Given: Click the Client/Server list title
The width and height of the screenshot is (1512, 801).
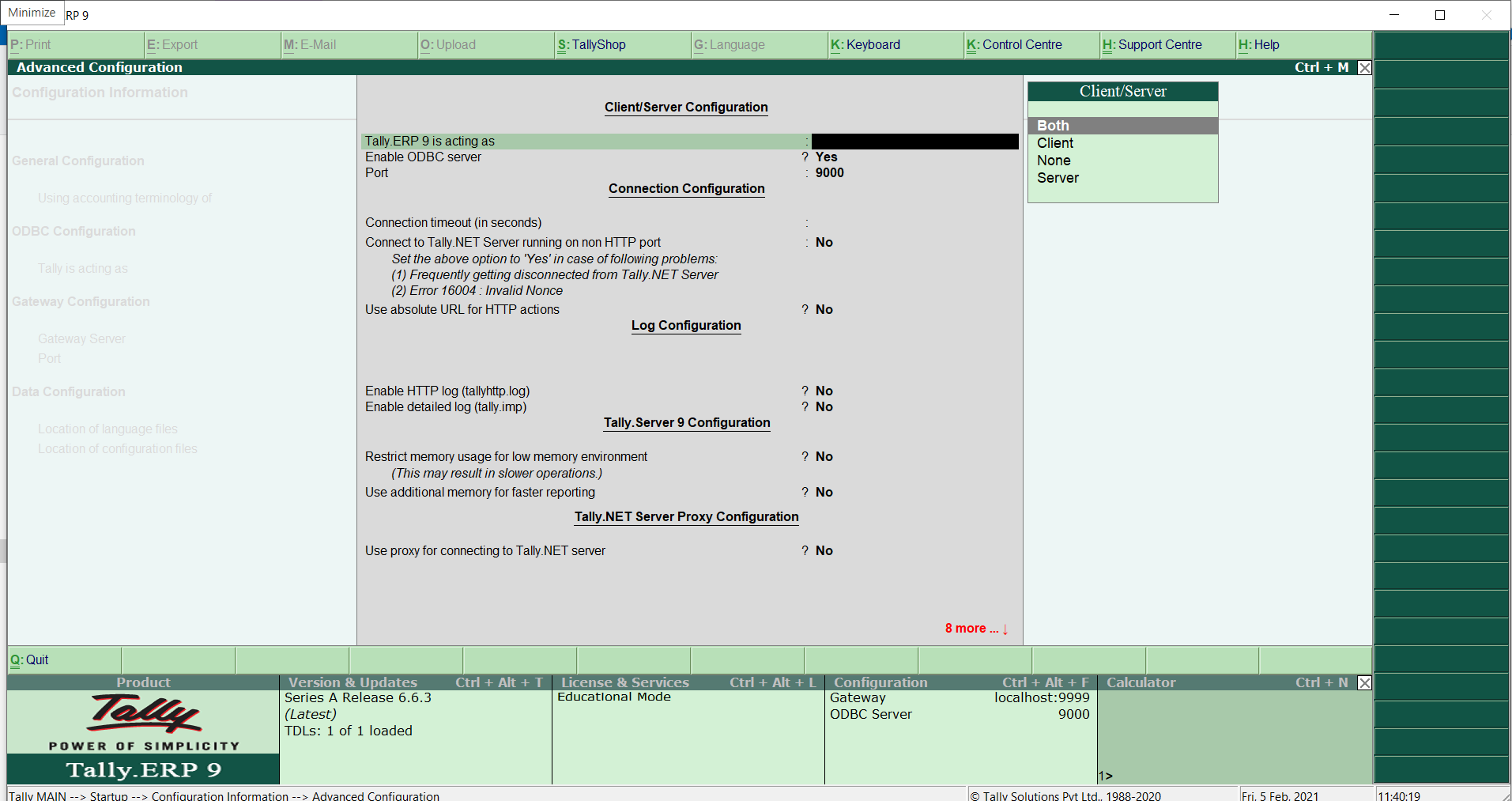Looking at the screenshot, I should click(1122, 92).
